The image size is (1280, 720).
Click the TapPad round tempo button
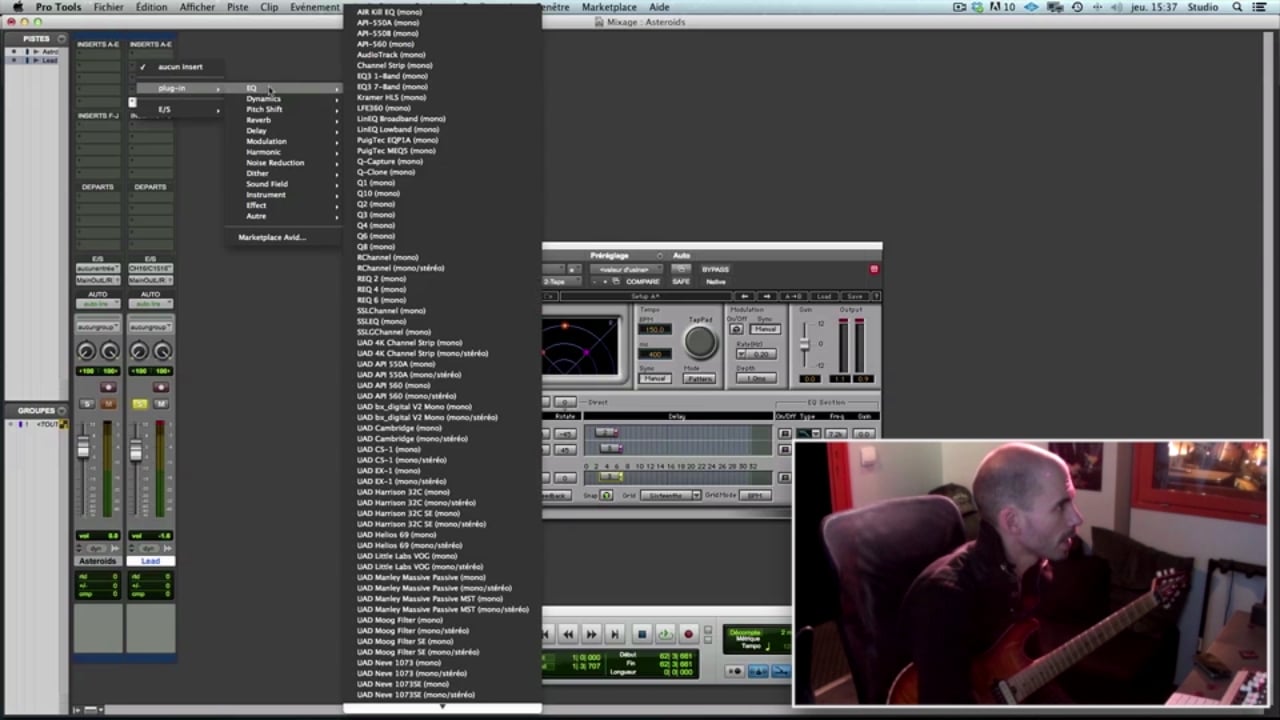click(x=700, y=342)
